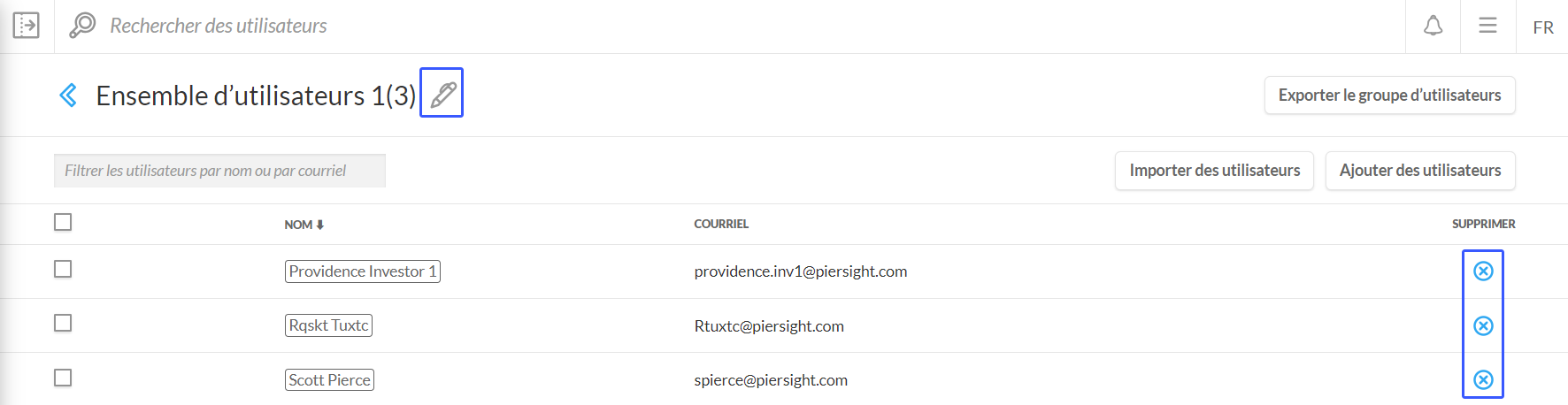Tick the Rqskt Tuxtc row checkbox
Viewport: 1568px width, 405px height.
tap(63, 324)
